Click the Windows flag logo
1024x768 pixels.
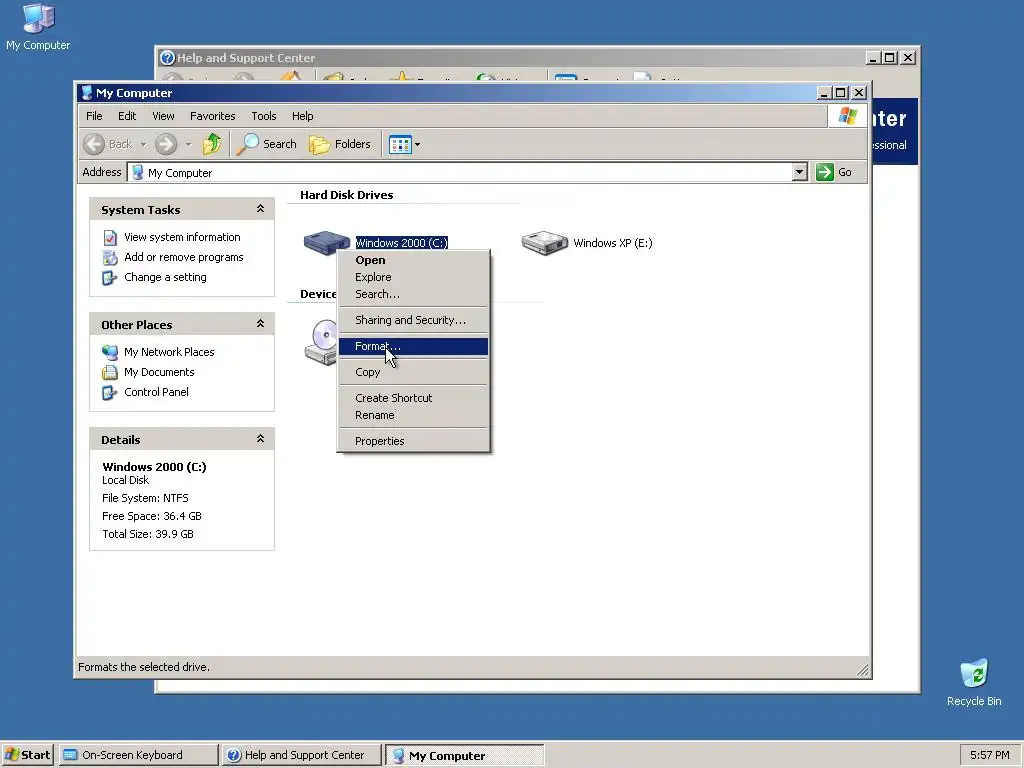848,116
